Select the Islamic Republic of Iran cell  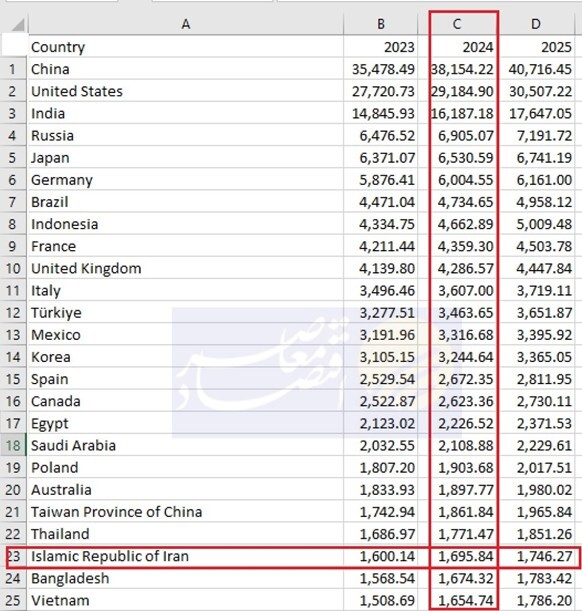(186, 556)
